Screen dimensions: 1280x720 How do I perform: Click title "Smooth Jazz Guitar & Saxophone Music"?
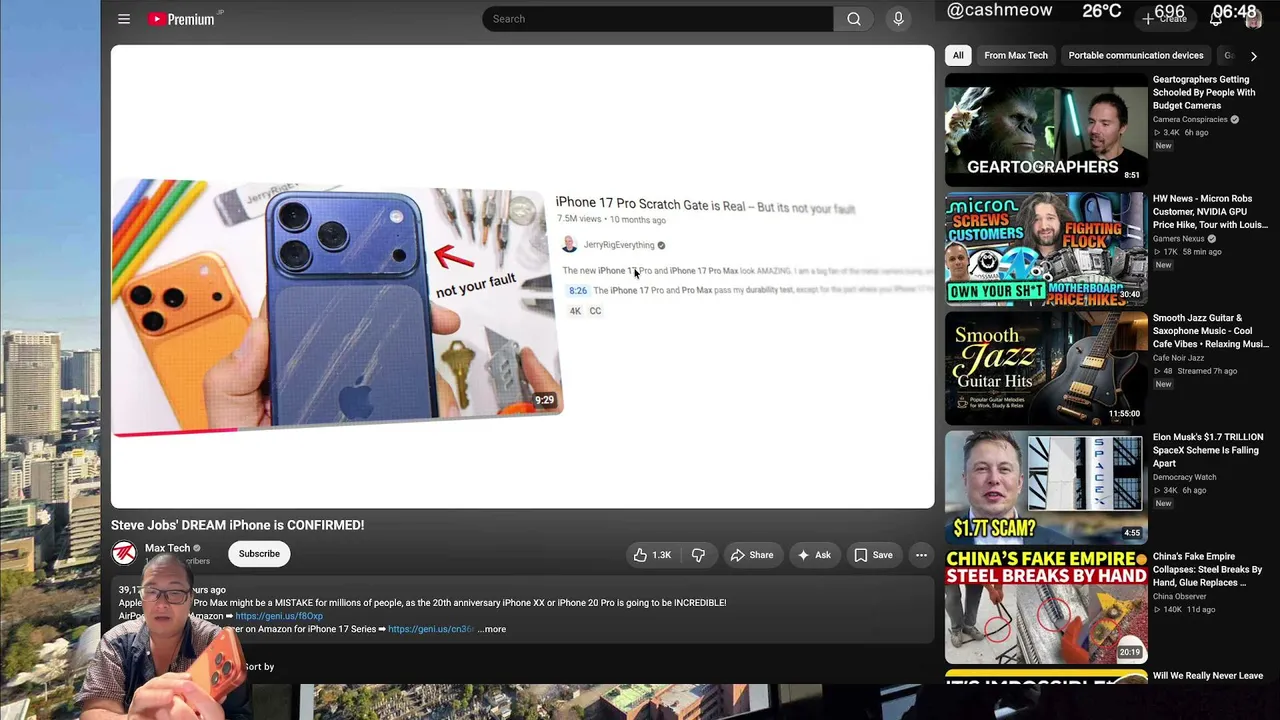click(x=1211, y=331)
